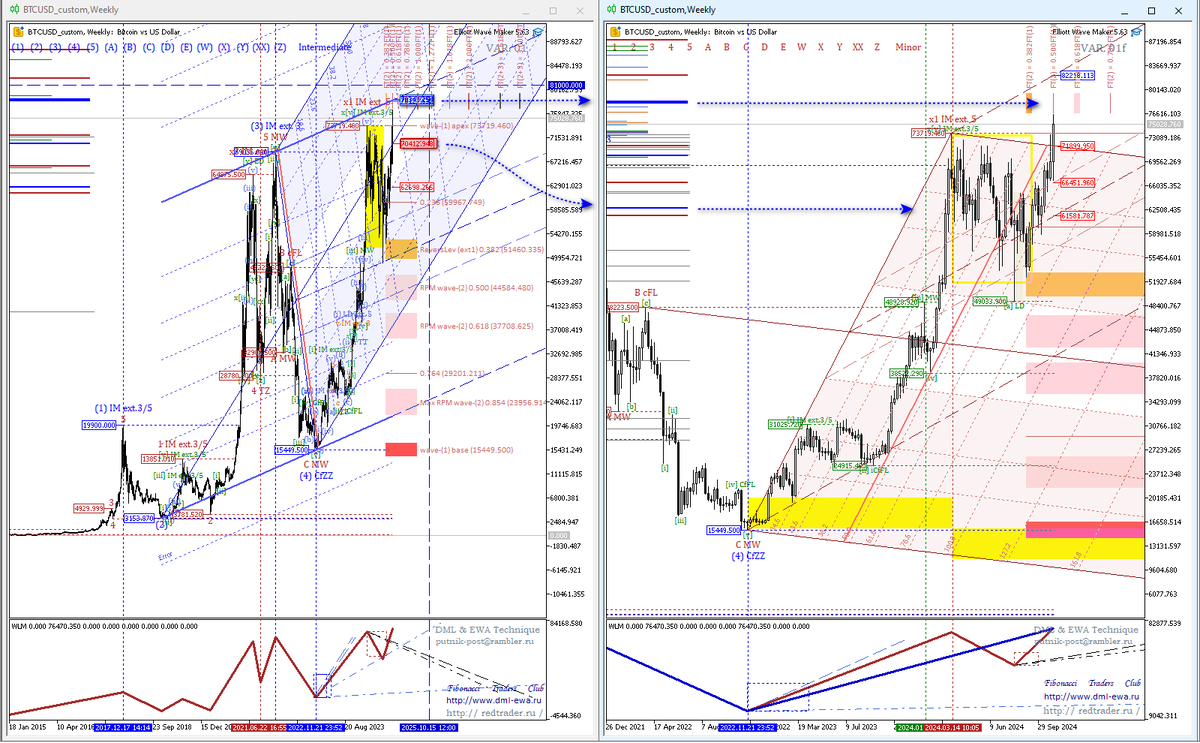This screenshot has width=1200, height=743.
Task: Select wave label (XX) in left chart
Action: (260, 47)
